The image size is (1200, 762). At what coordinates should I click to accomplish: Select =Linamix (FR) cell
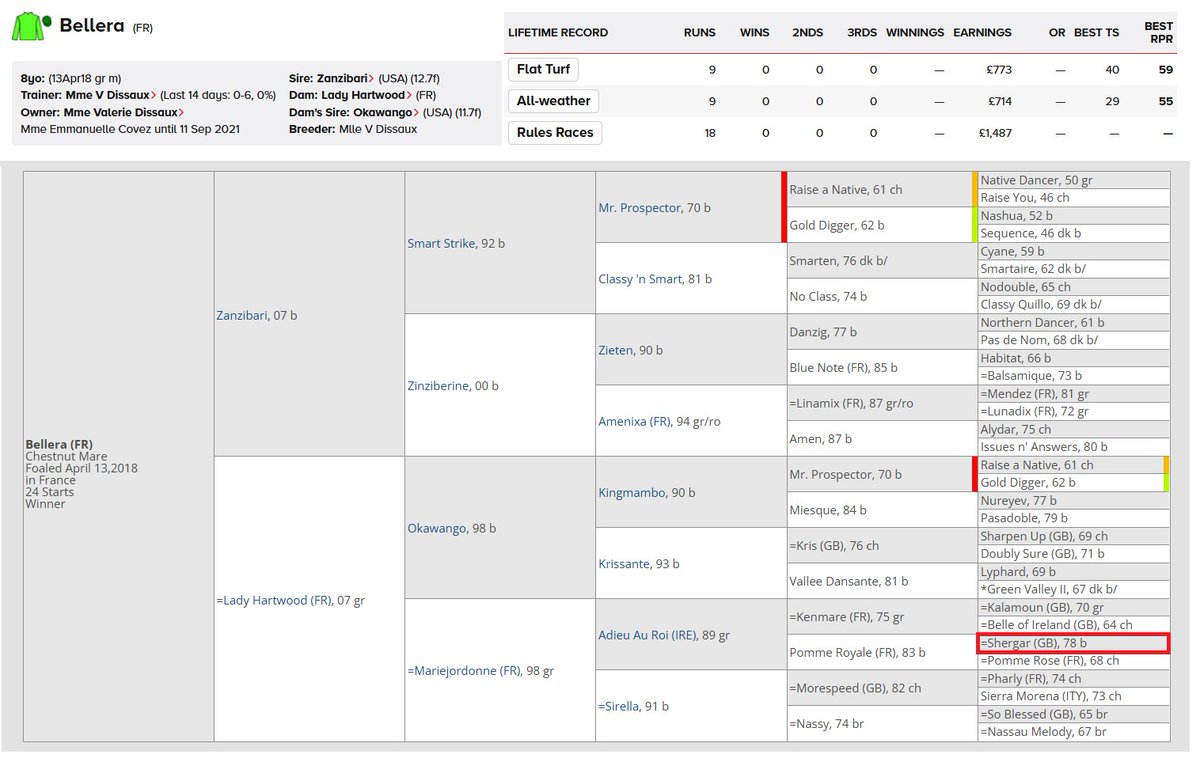882,403
